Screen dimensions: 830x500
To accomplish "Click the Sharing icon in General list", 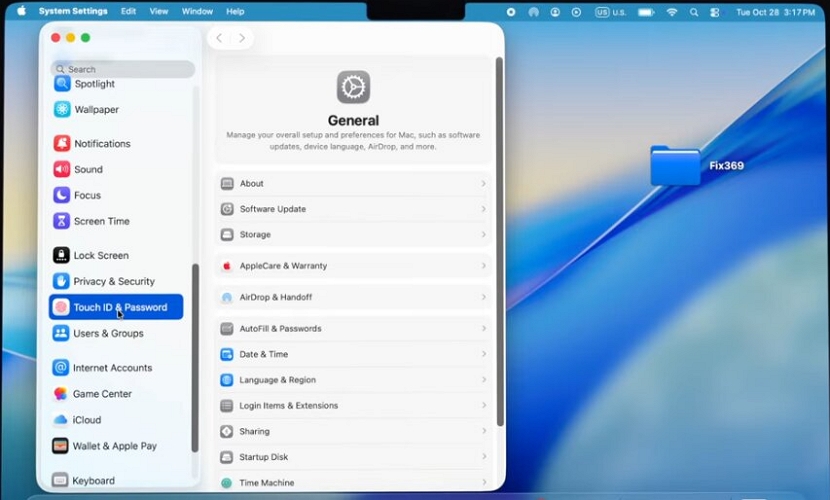I will [x=227, y=431].
